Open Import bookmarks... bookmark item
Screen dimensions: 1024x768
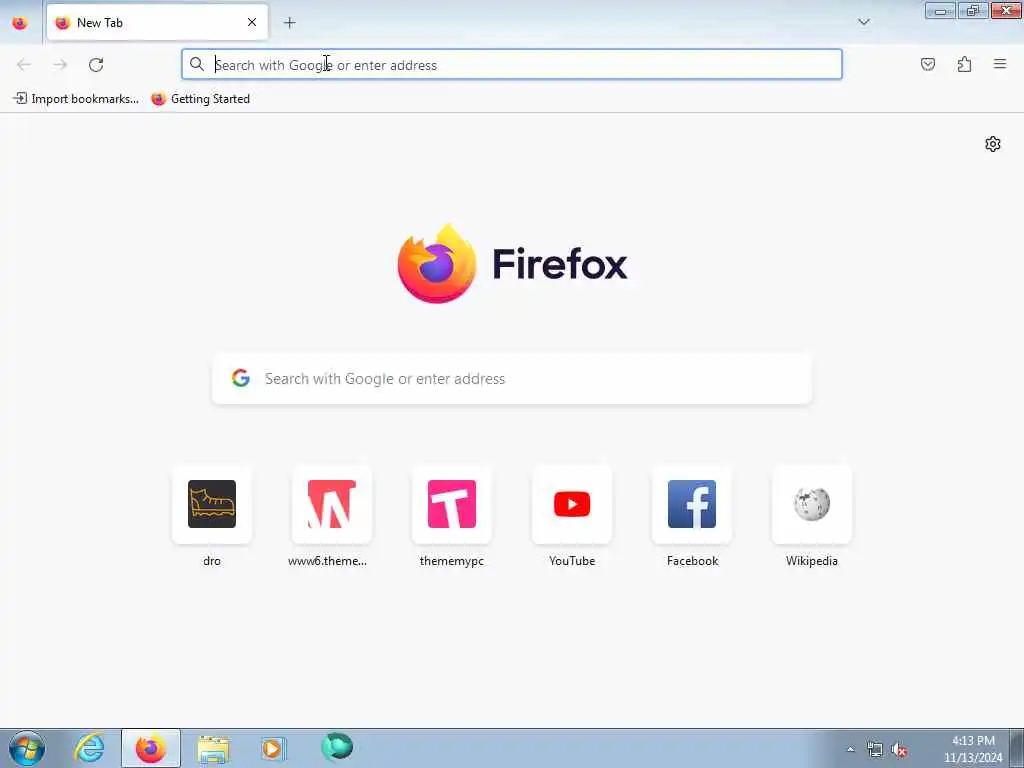(x=76, y=99)
